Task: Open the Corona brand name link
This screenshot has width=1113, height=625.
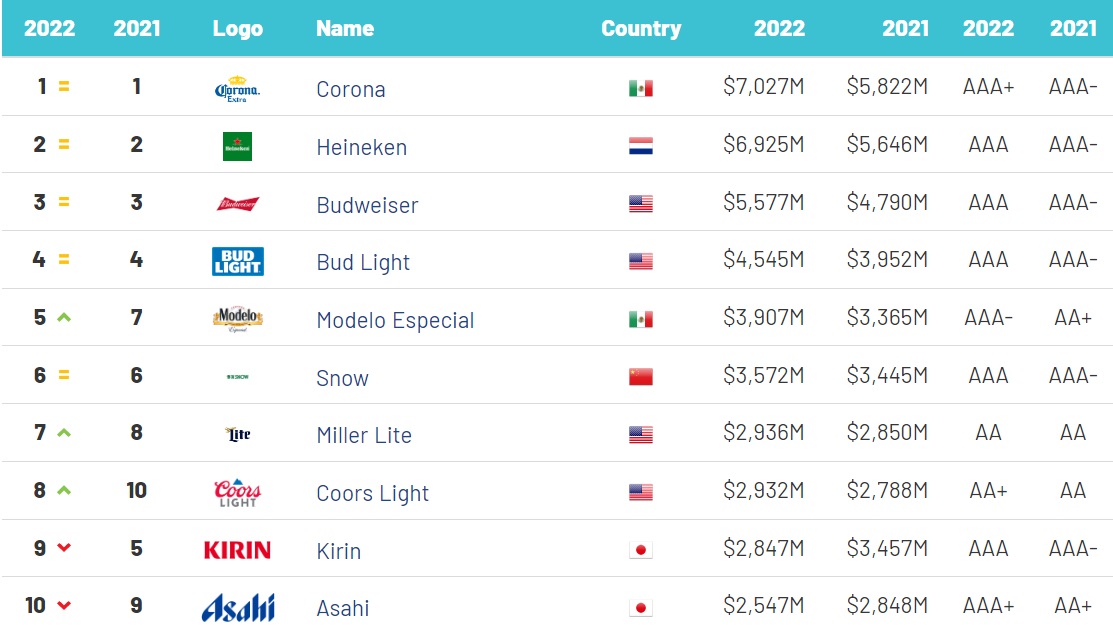Action: coord(350,89)
